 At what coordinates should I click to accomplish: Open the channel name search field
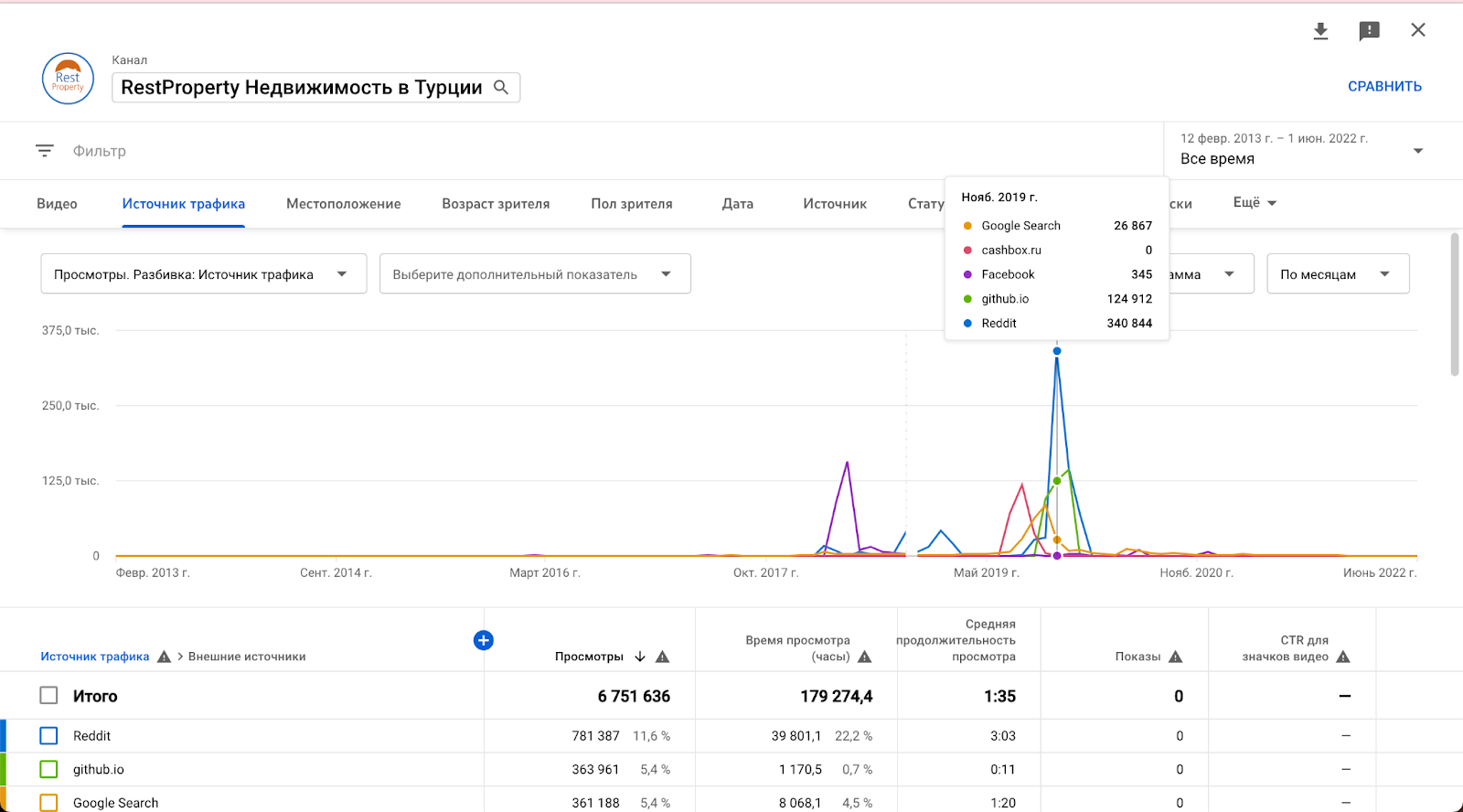[315, 88]
